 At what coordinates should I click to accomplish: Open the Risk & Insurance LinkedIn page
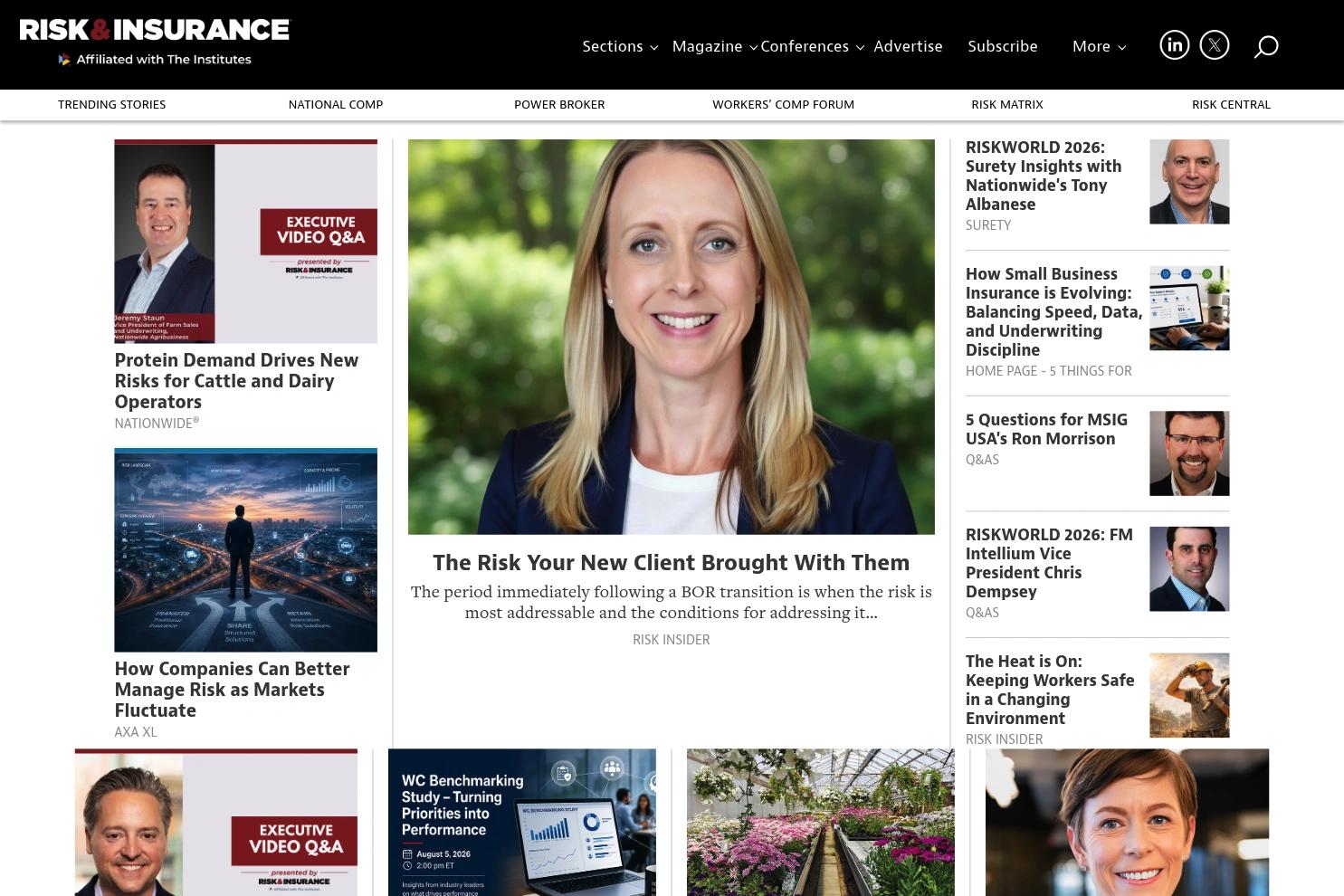[x=1174, y=45]
